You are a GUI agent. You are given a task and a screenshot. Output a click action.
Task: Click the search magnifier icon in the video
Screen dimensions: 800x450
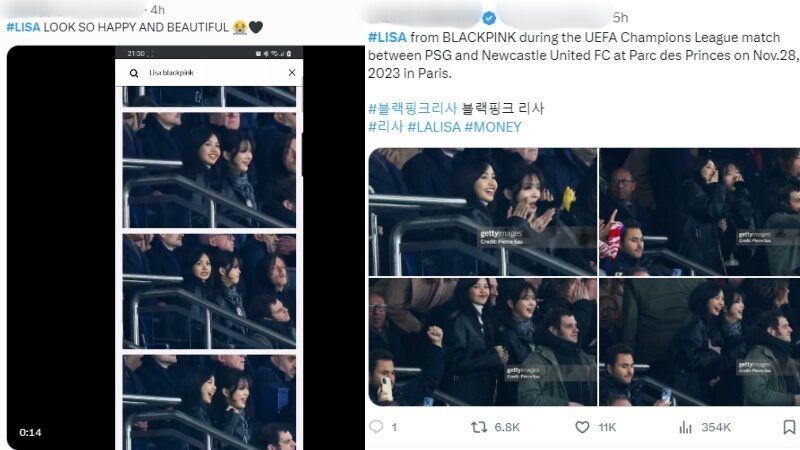(134, 73)
